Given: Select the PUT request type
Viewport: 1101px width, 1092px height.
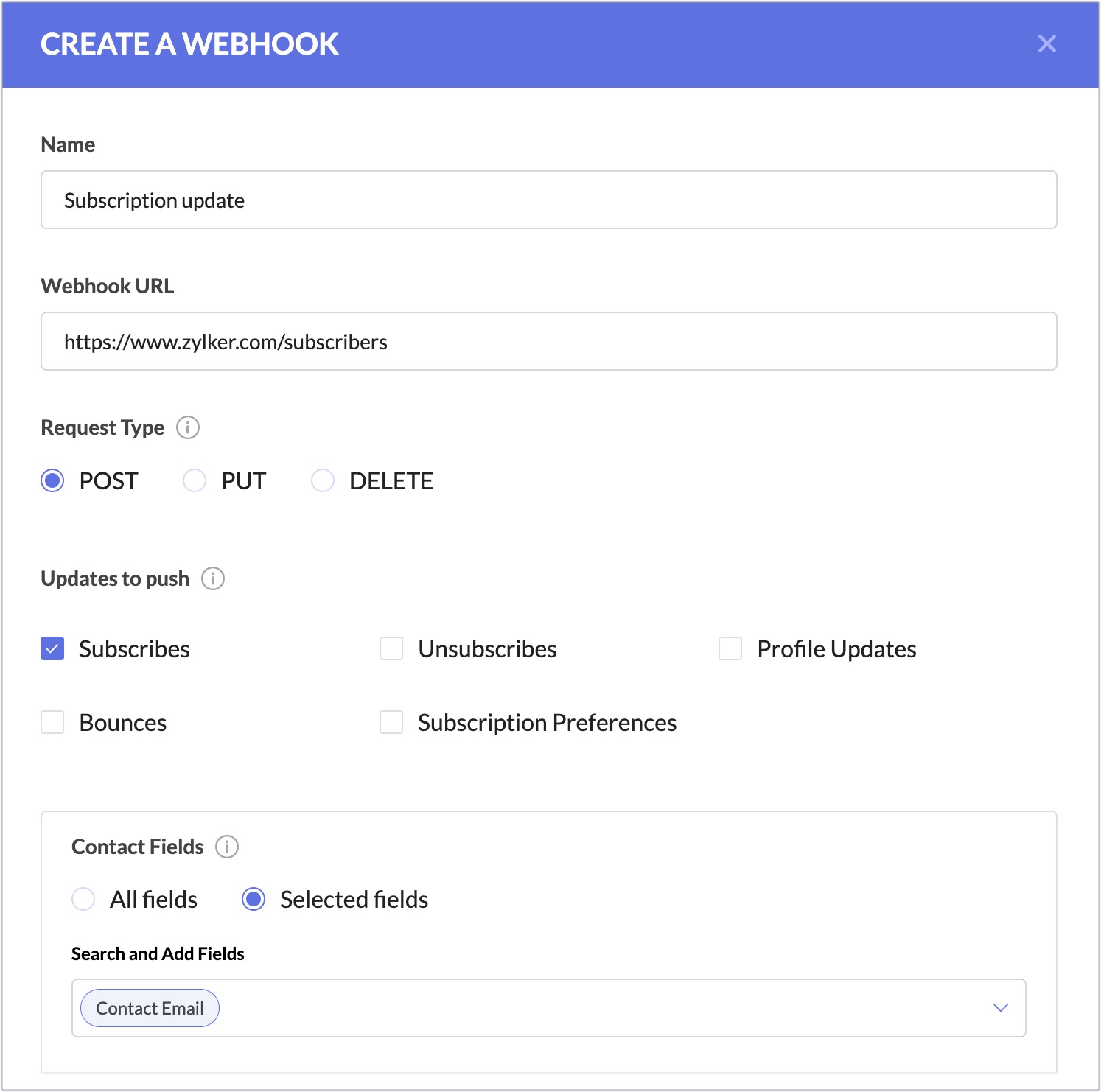Looking at the screenshot, I should tap(195, 481).
